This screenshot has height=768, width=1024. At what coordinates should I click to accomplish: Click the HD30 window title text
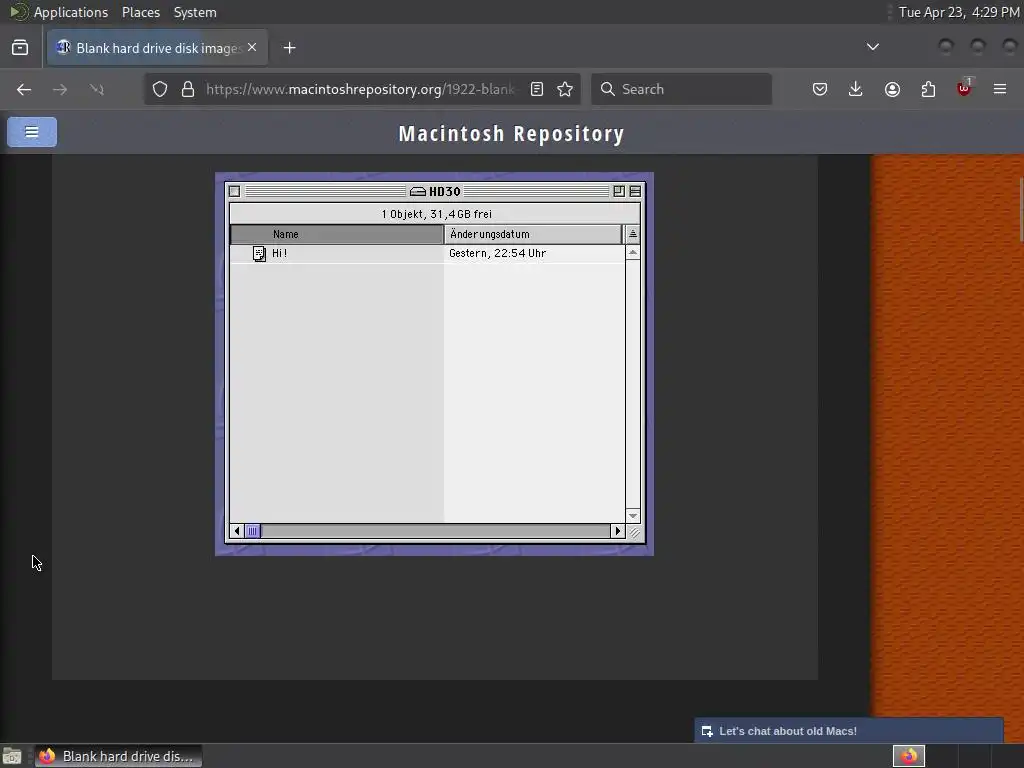click(445, 191)
